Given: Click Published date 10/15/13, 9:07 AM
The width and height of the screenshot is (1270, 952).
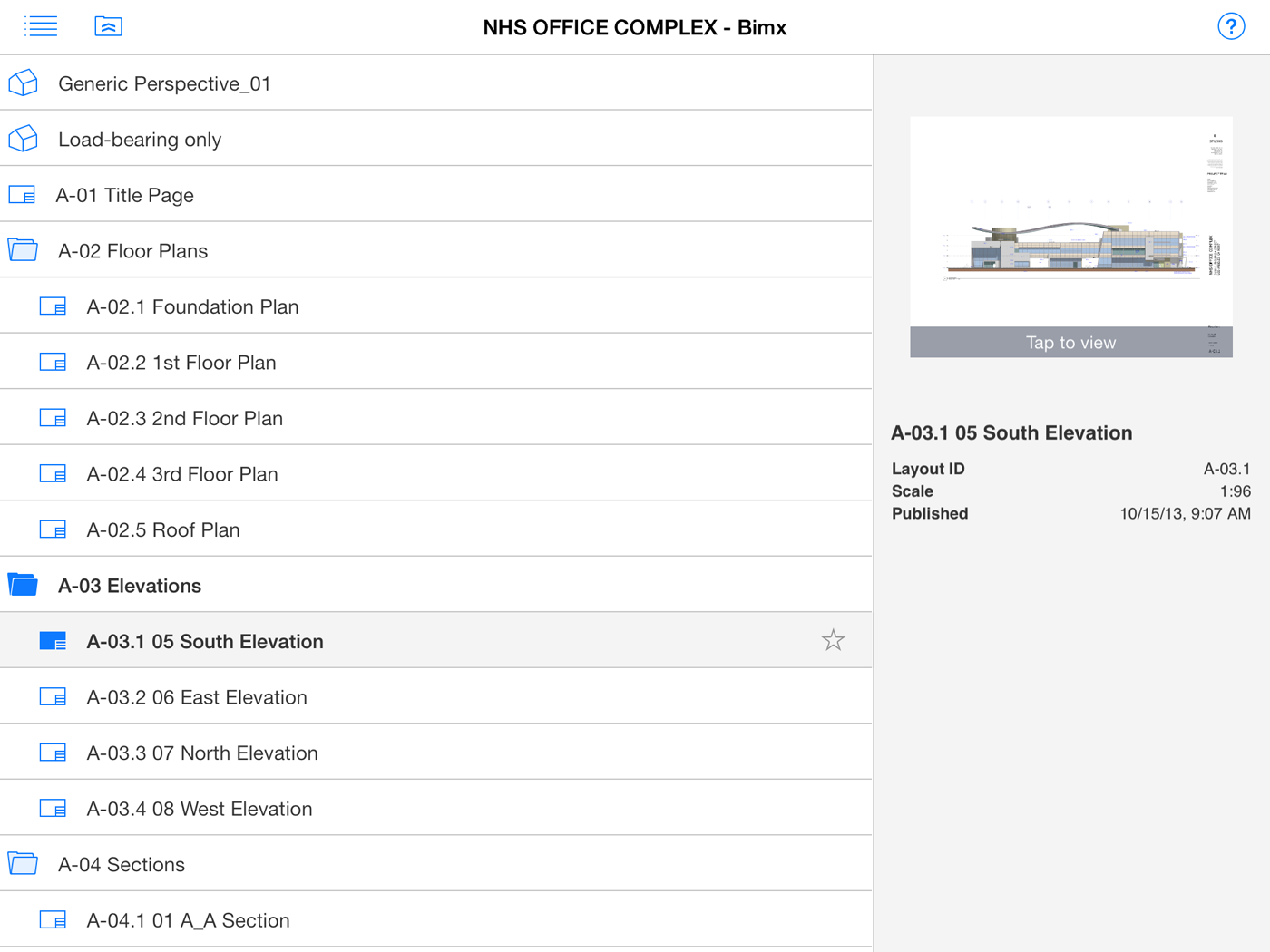Looking at the screenshot, I should pyautogui.click(x=1185, y=513).
